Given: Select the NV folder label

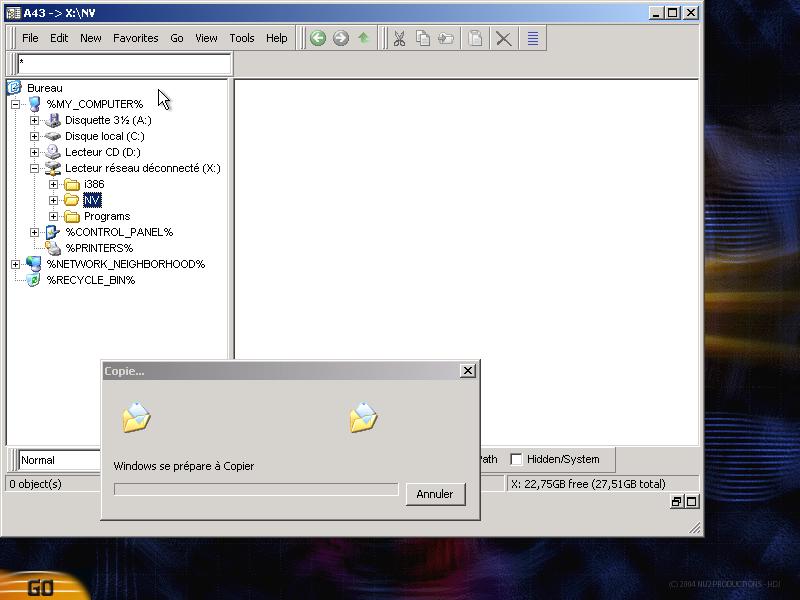Looking at the screenshot, I should point(92,200).
